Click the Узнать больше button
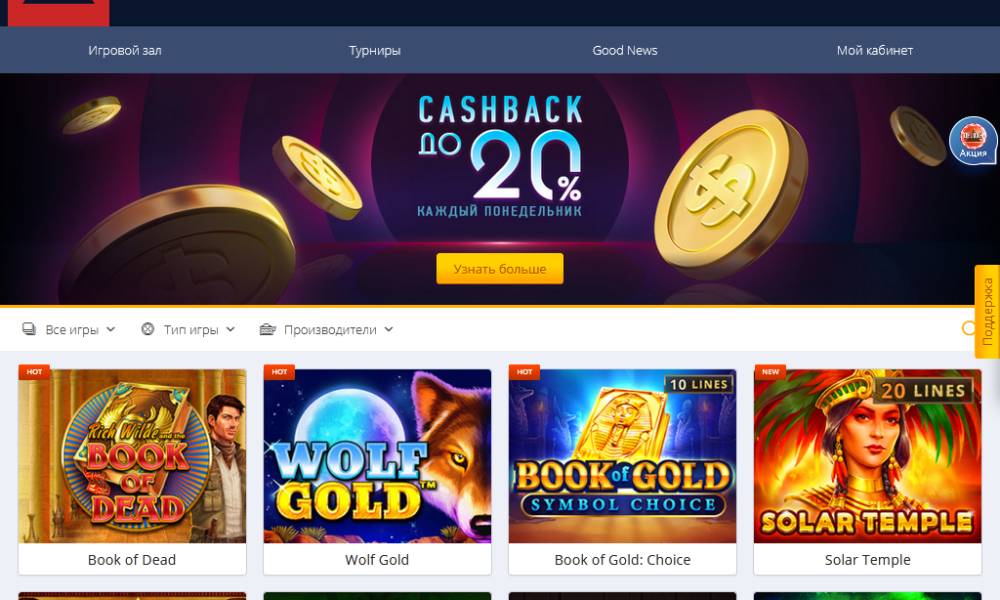Image resolution: width=1000 pixels, height=600 pixels. coord(500,268)
